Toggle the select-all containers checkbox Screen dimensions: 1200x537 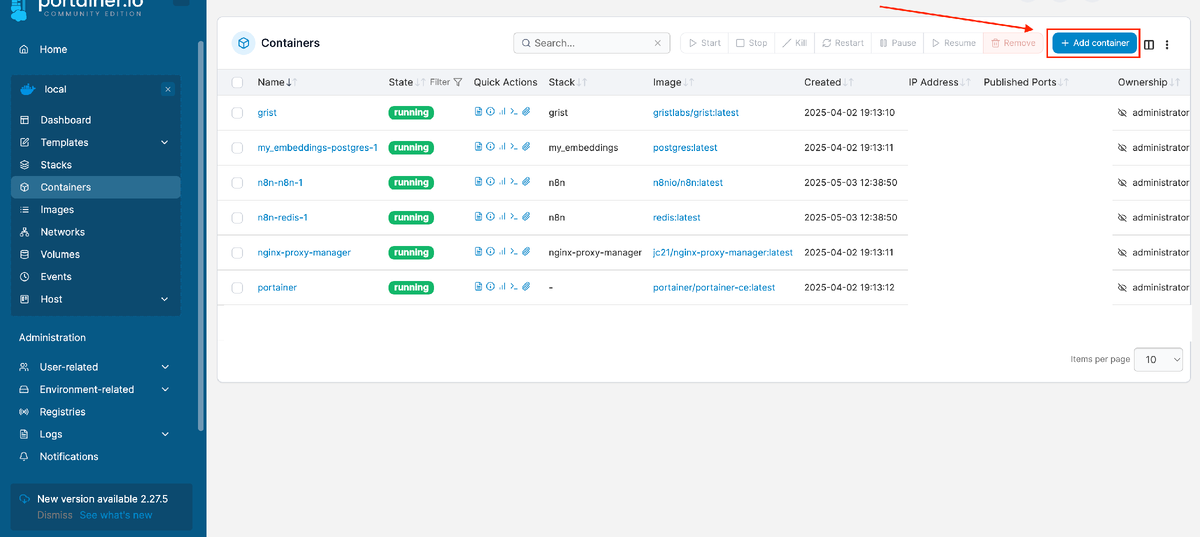237,82
